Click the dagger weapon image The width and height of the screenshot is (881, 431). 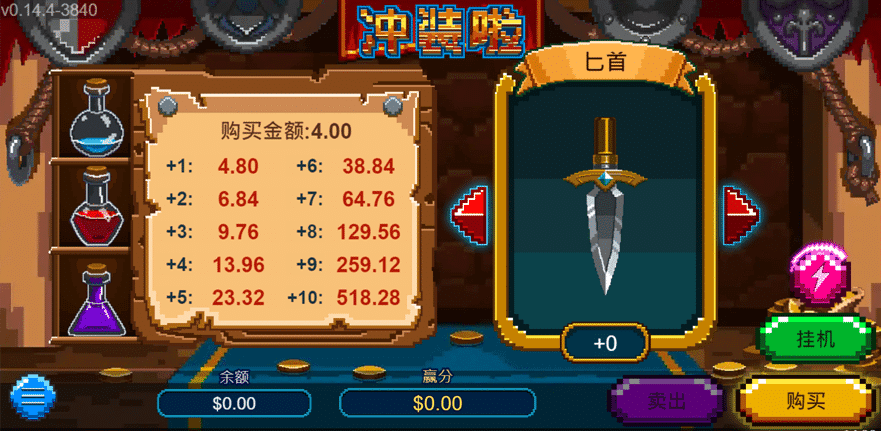click(x=605, y=205)
